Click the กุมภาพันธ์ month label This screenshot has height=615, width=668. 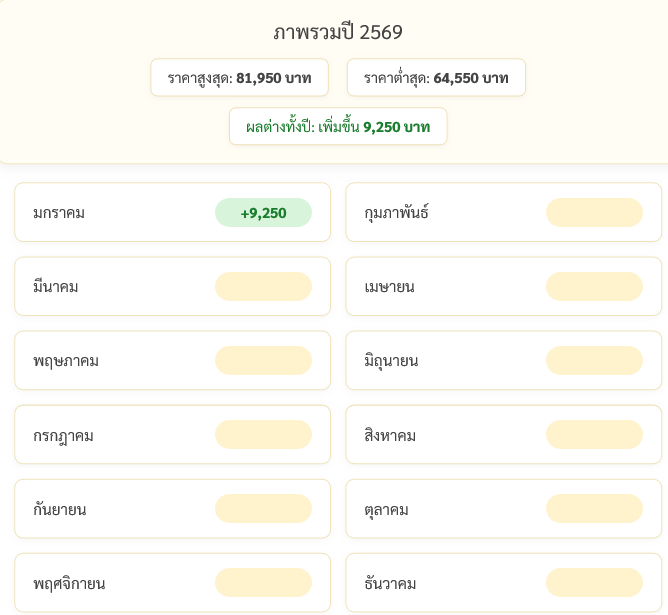click(397, 213)
